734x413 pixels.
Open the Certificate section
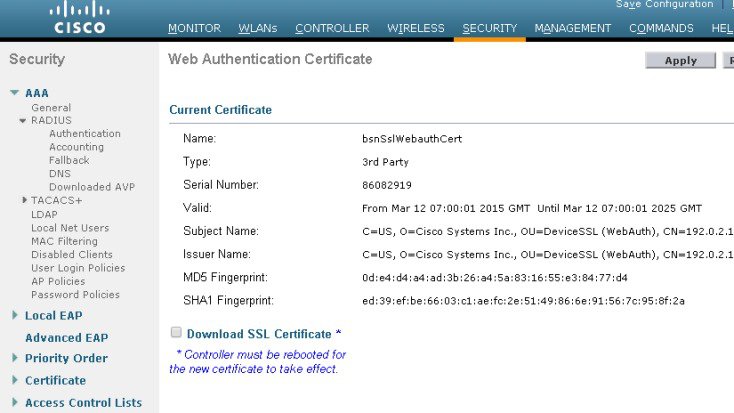(x=55, y=380)
